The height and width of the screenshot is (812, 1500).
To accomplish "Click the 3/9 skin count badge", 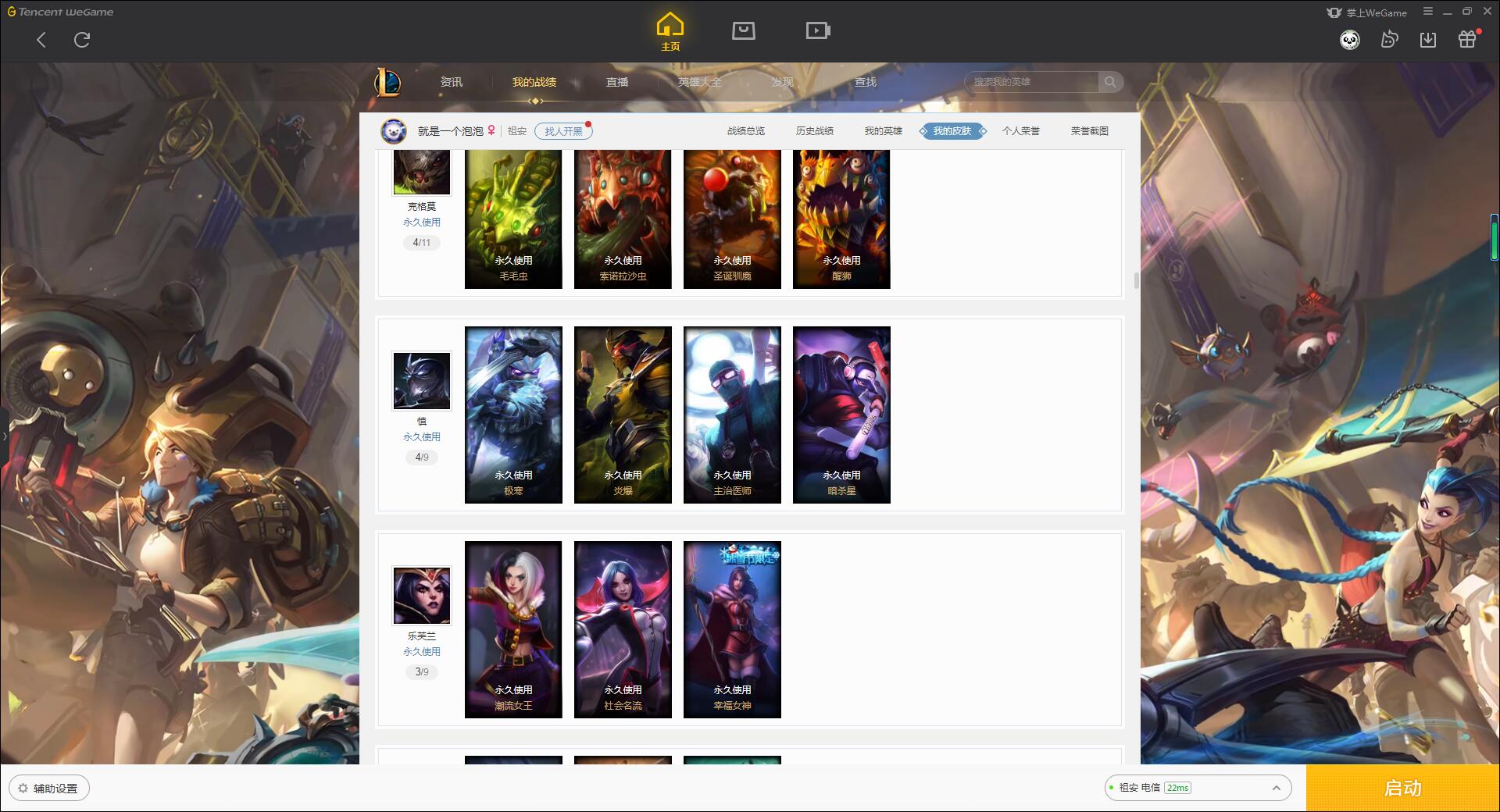I will pyautogui.click(x=422, y=672).
